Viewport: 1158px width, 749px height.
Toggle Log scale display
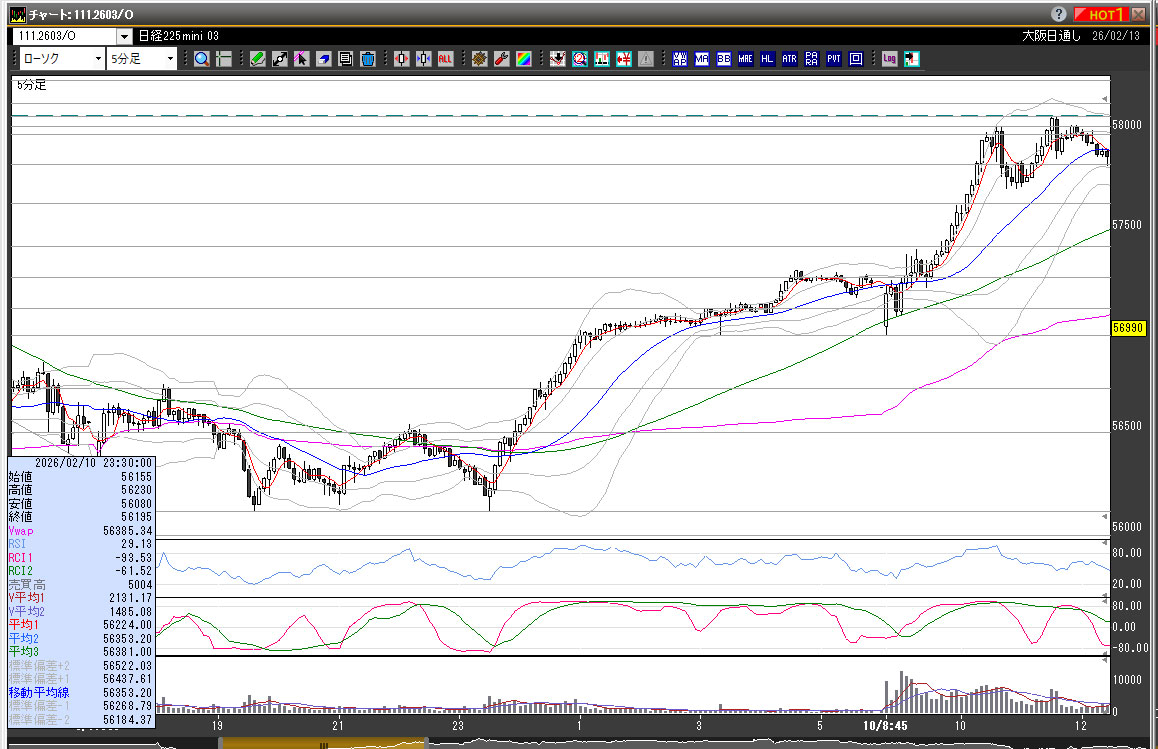(x=889, y=59)
